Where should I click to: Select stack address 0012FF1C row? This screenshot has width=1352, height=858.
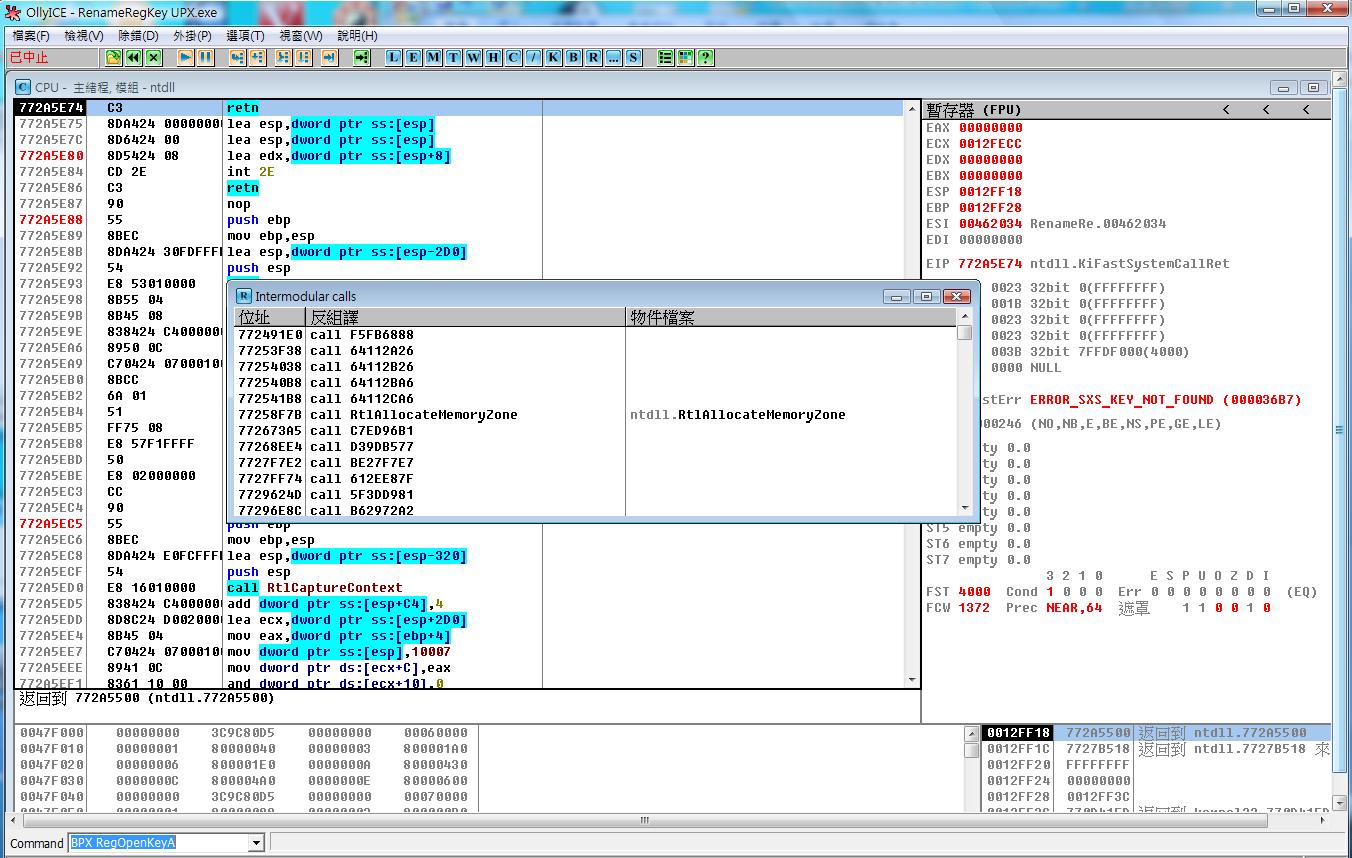1157,749
